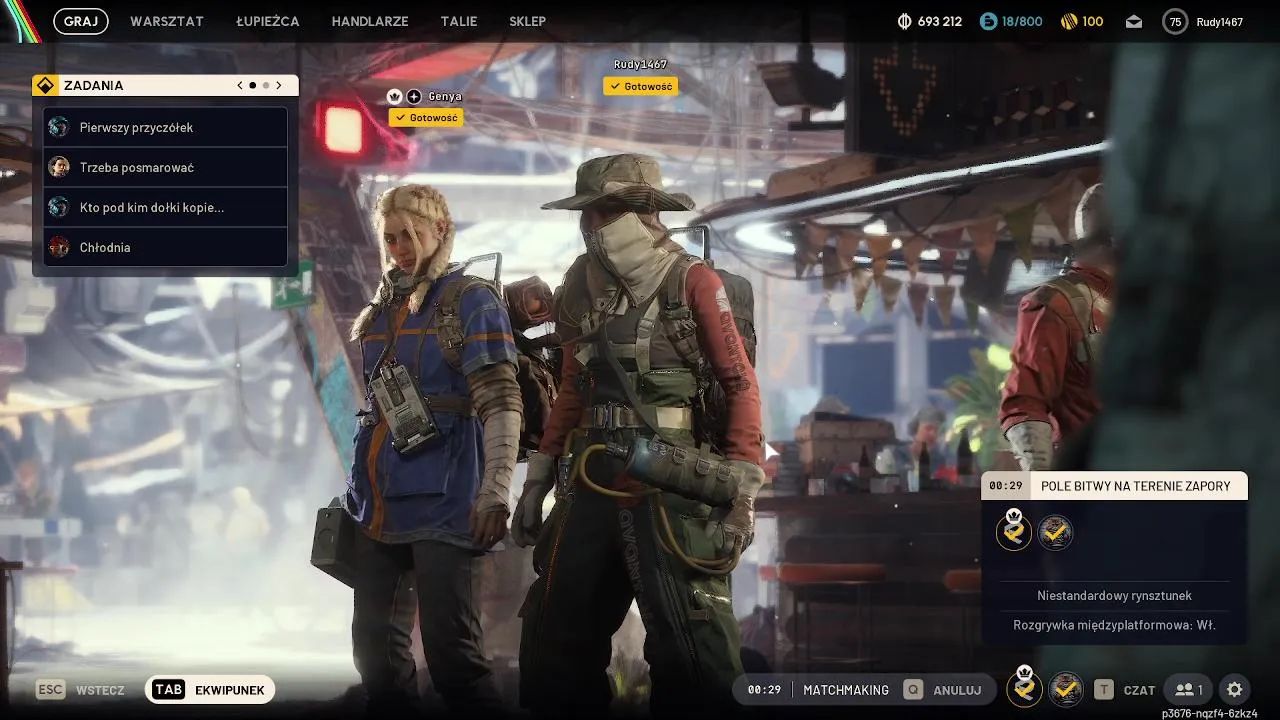
Task: Open the mailbox envelope icon
Action: tap(1134, 21)
